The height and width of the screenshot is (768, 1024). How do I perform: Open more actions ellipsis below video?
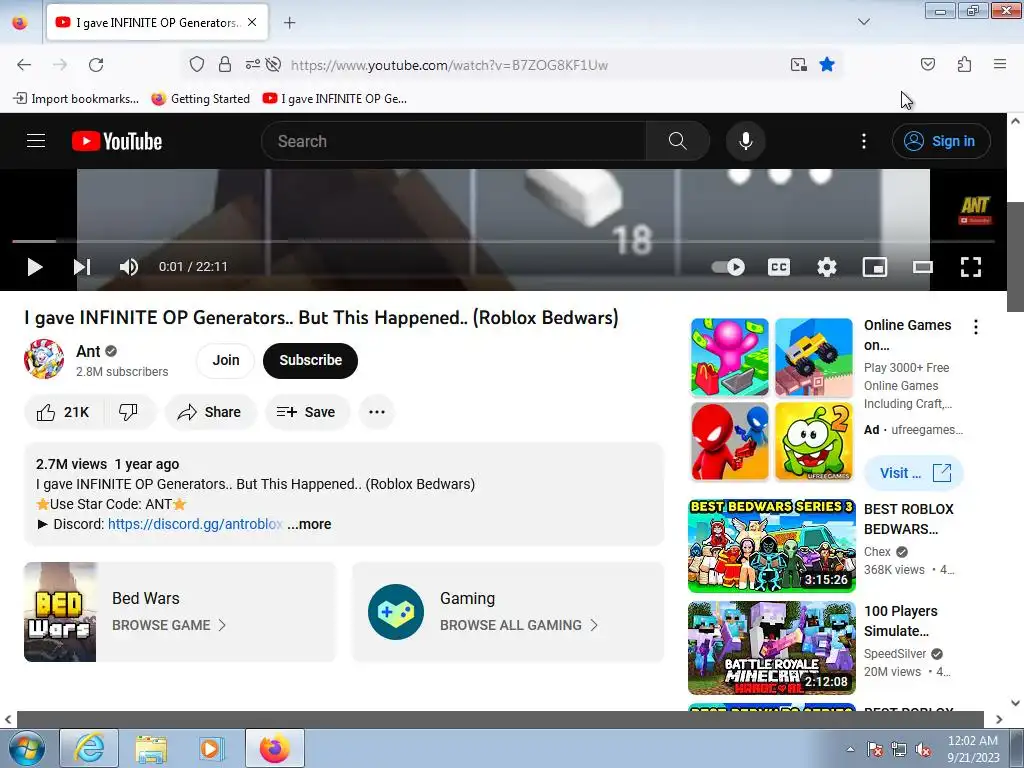click(377, 412)
